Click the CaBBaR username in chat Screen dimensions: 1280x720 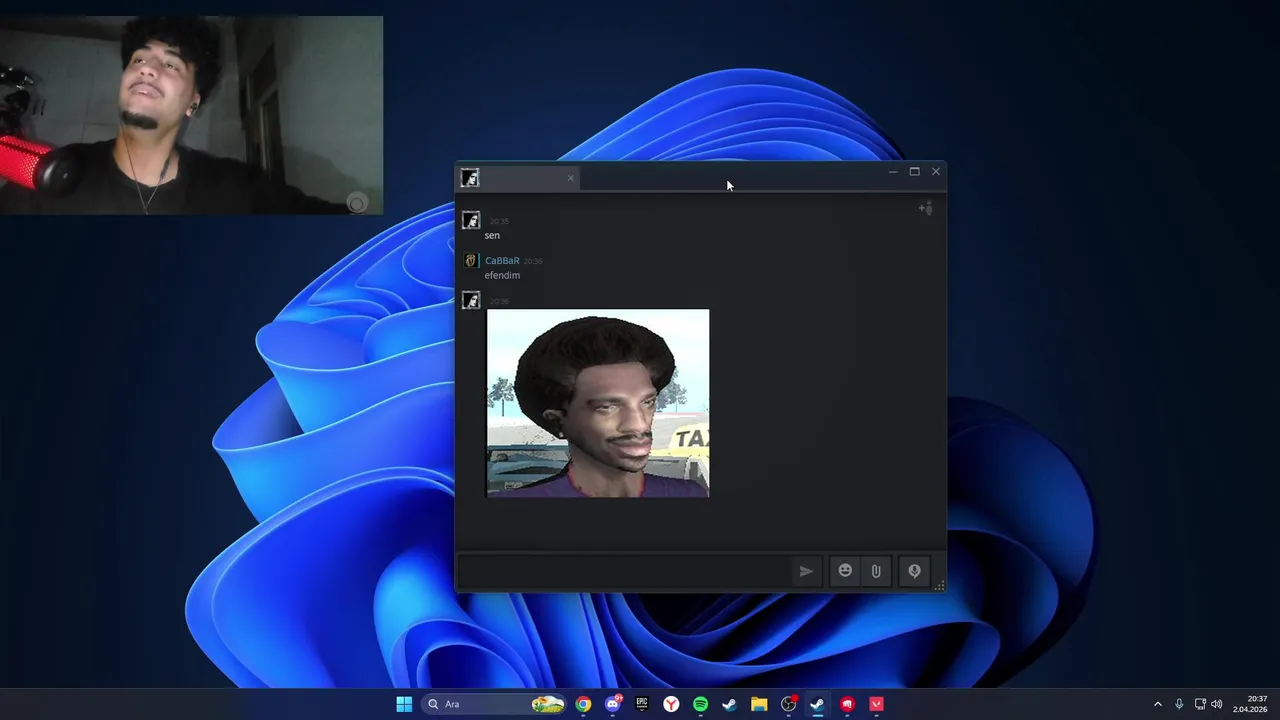click(502, 261)
